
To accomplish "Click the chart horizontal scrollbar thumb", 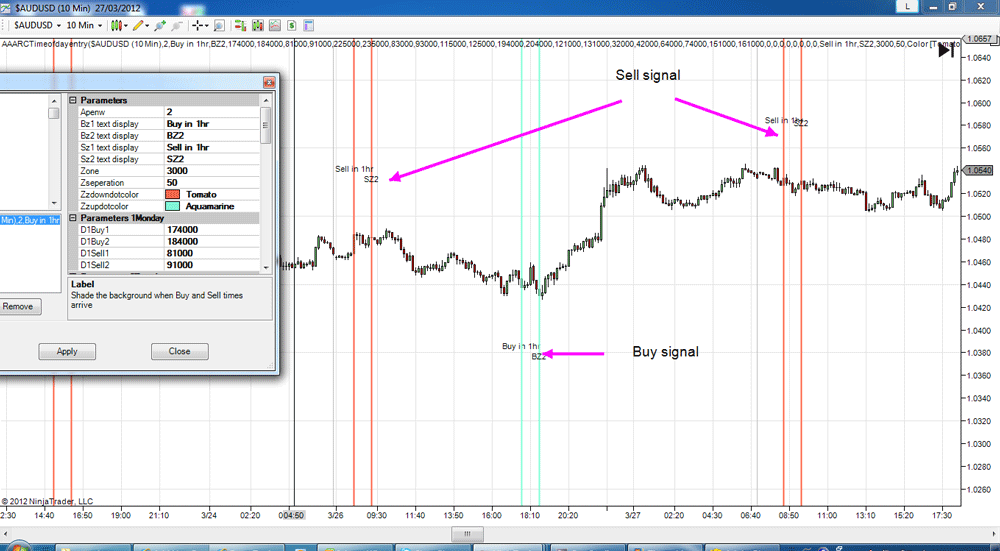I will pyautogui.click(x=467, y=534).
